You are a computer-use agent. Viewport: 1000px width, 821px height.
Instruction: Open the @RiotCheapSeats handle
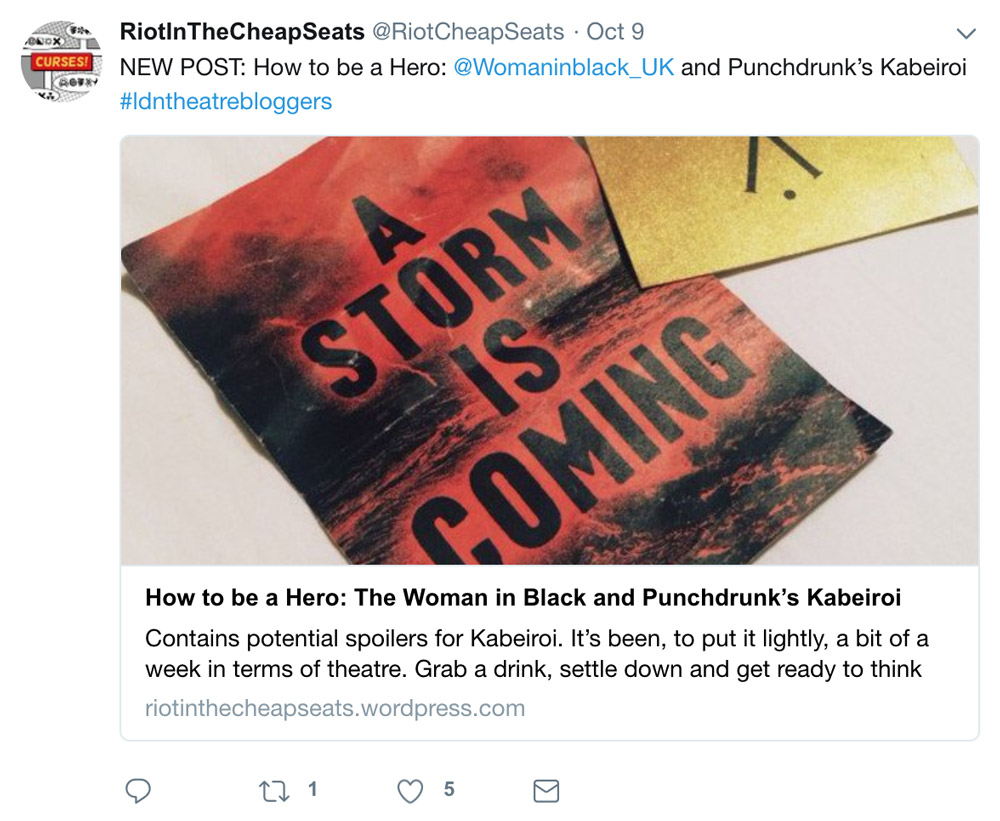tap(467, 31)
